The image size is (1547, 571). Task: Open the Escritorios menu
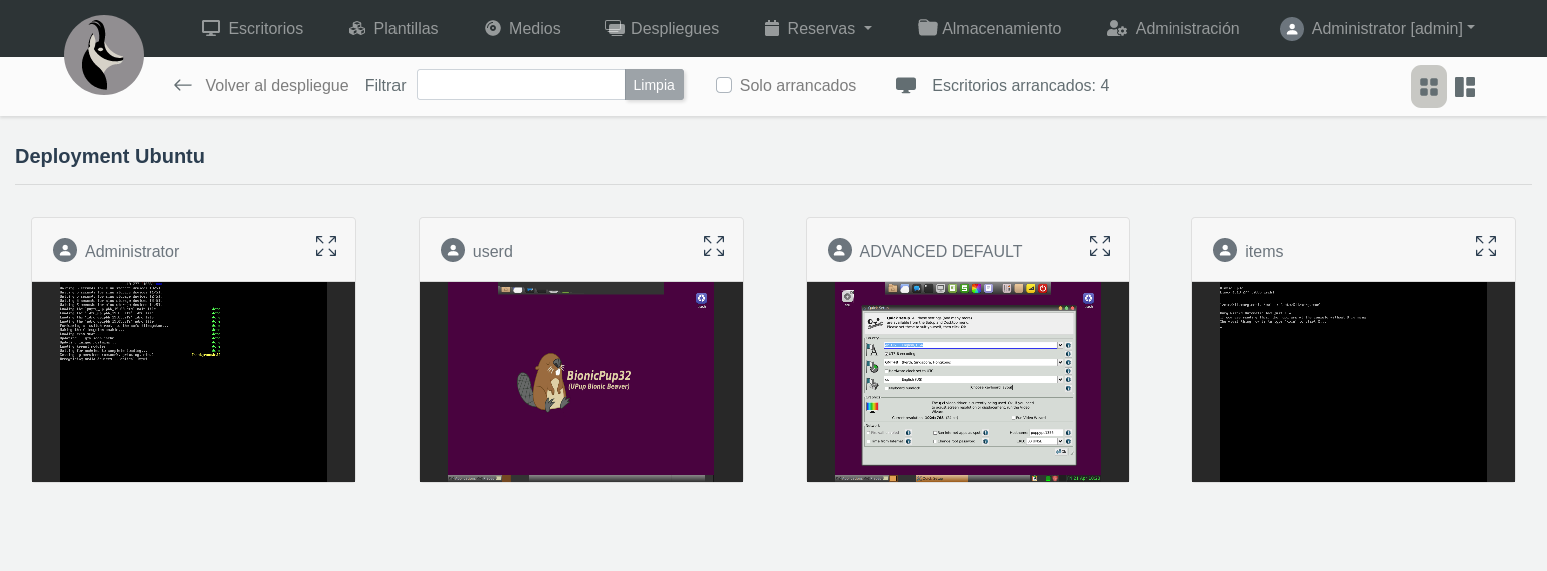tap(252, 28)
